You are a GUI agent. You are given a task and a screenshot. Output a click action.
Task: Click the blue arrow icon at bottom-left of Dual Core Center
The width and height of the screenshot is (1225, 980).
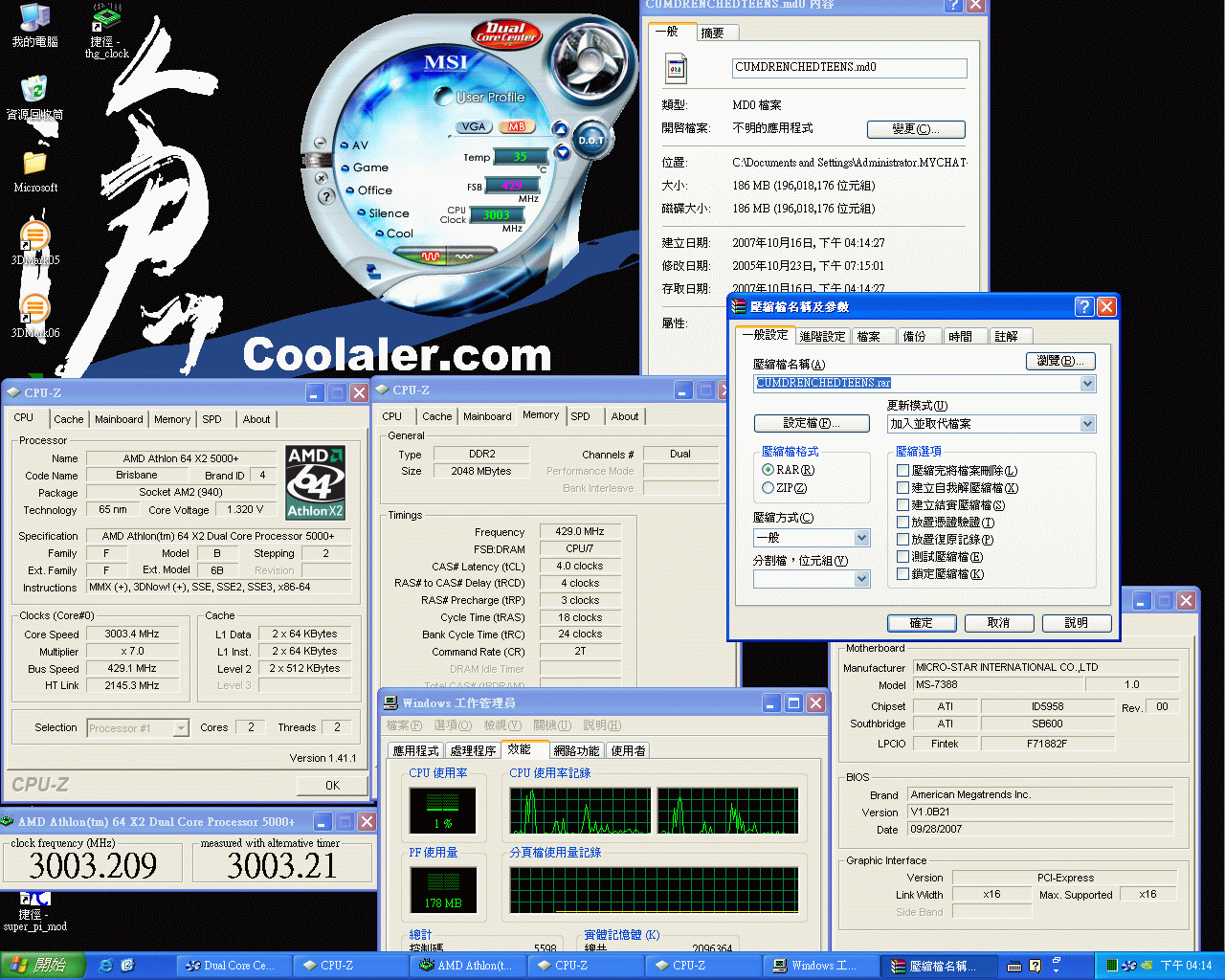pyautogui.click(x=373, y=273)
